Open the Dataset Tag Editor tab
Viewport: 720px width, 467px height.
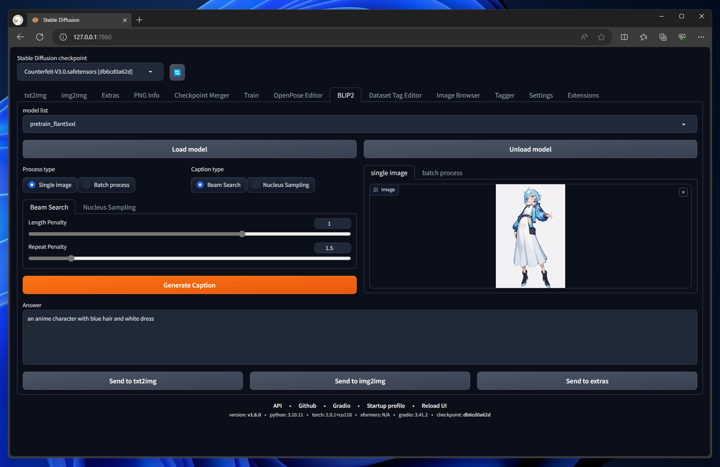click(395, 95)
